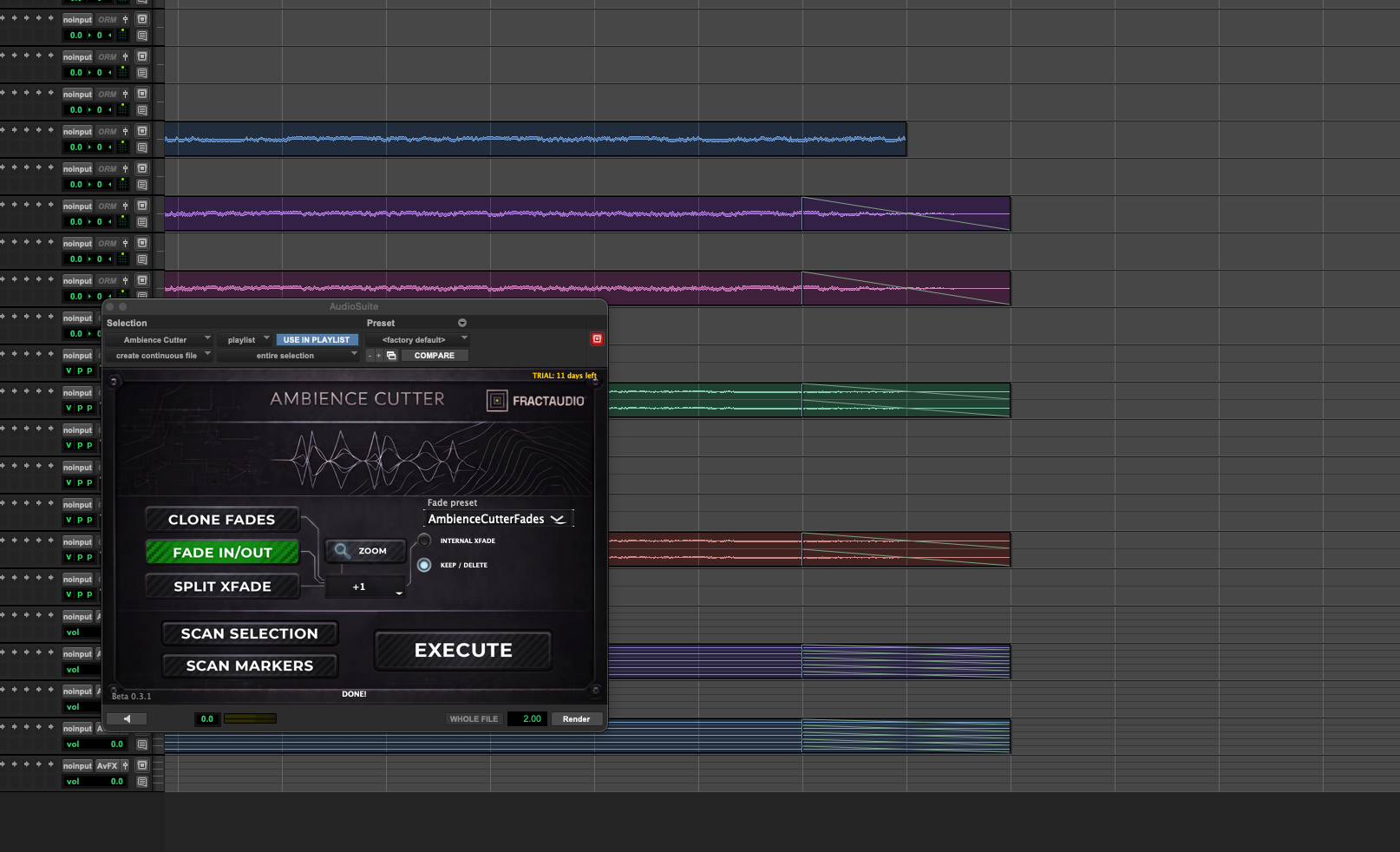Click the Beta 0.3.1 version label
1400x852 pixels.
[x=132, y=697]
